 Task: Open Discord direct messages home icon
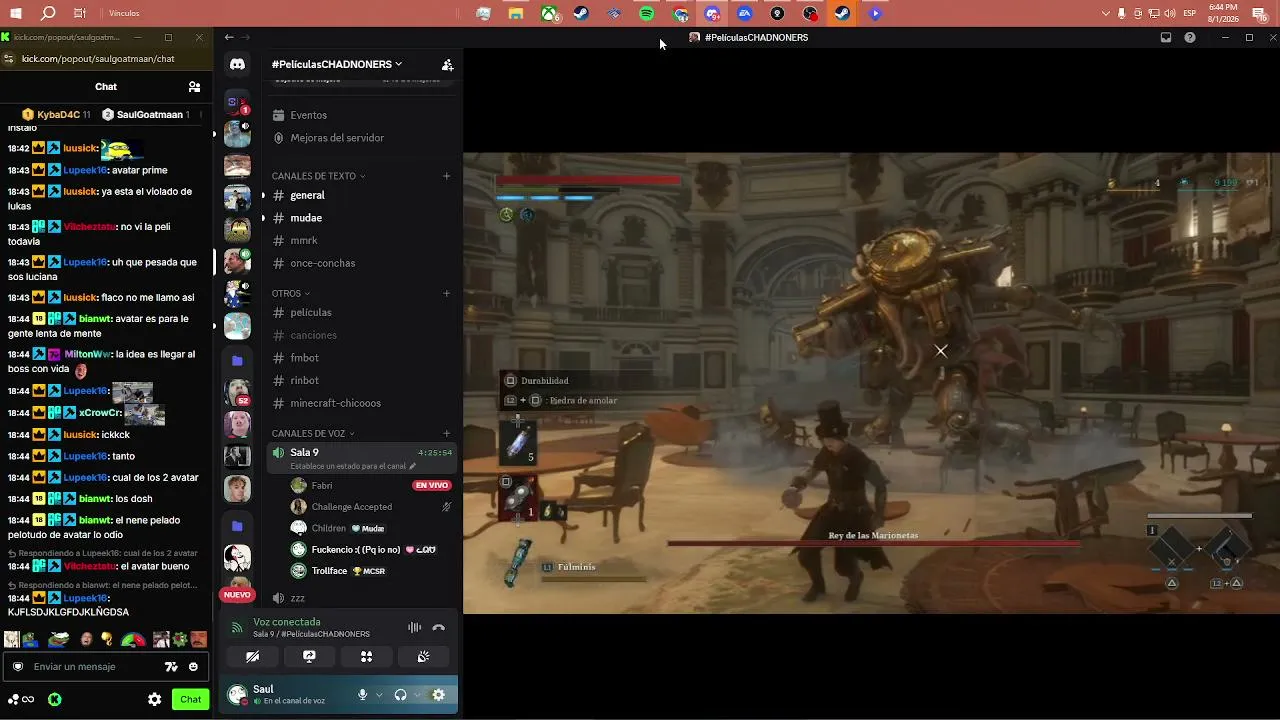237,64
